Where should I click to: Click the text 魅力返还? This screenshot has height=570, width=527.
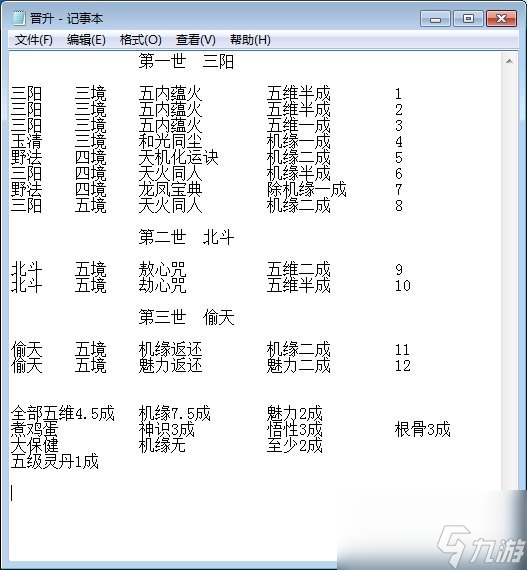click(170, 365)
